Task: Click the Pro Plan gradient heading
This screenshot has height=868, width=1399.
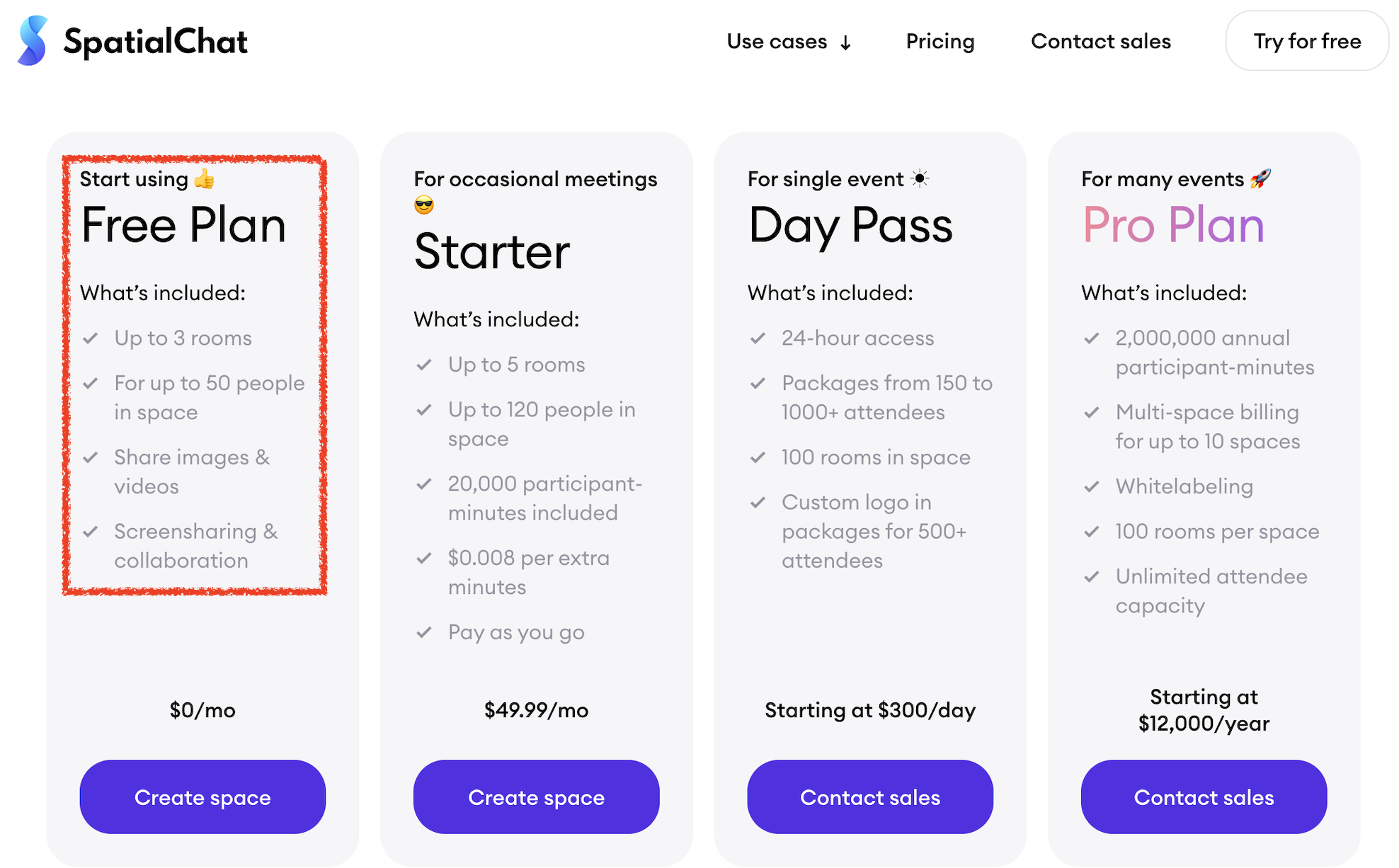Action: coord(1173,225)
